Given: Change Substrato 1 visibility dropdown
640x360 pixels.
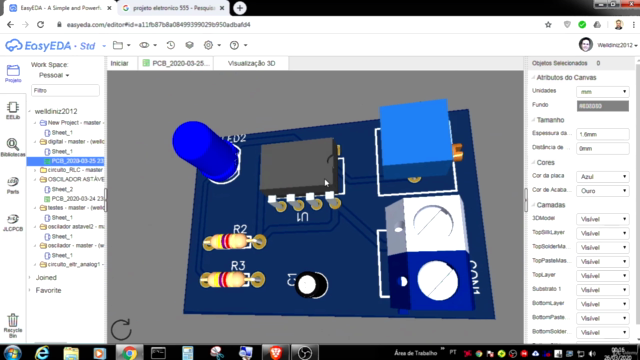Looking at the screenshot, I should pyautogui.click(x=602, y=290).
